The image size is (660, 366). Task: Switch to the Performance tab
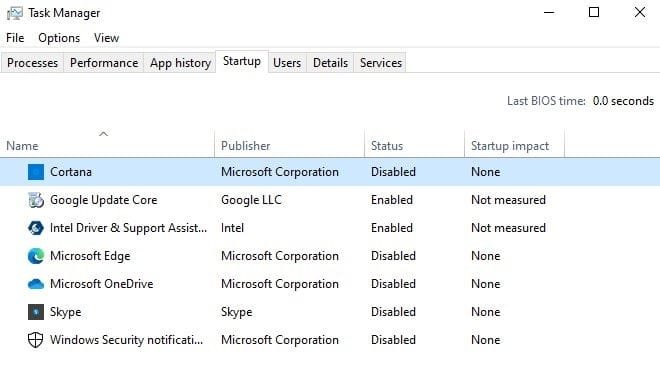[104, 63]
